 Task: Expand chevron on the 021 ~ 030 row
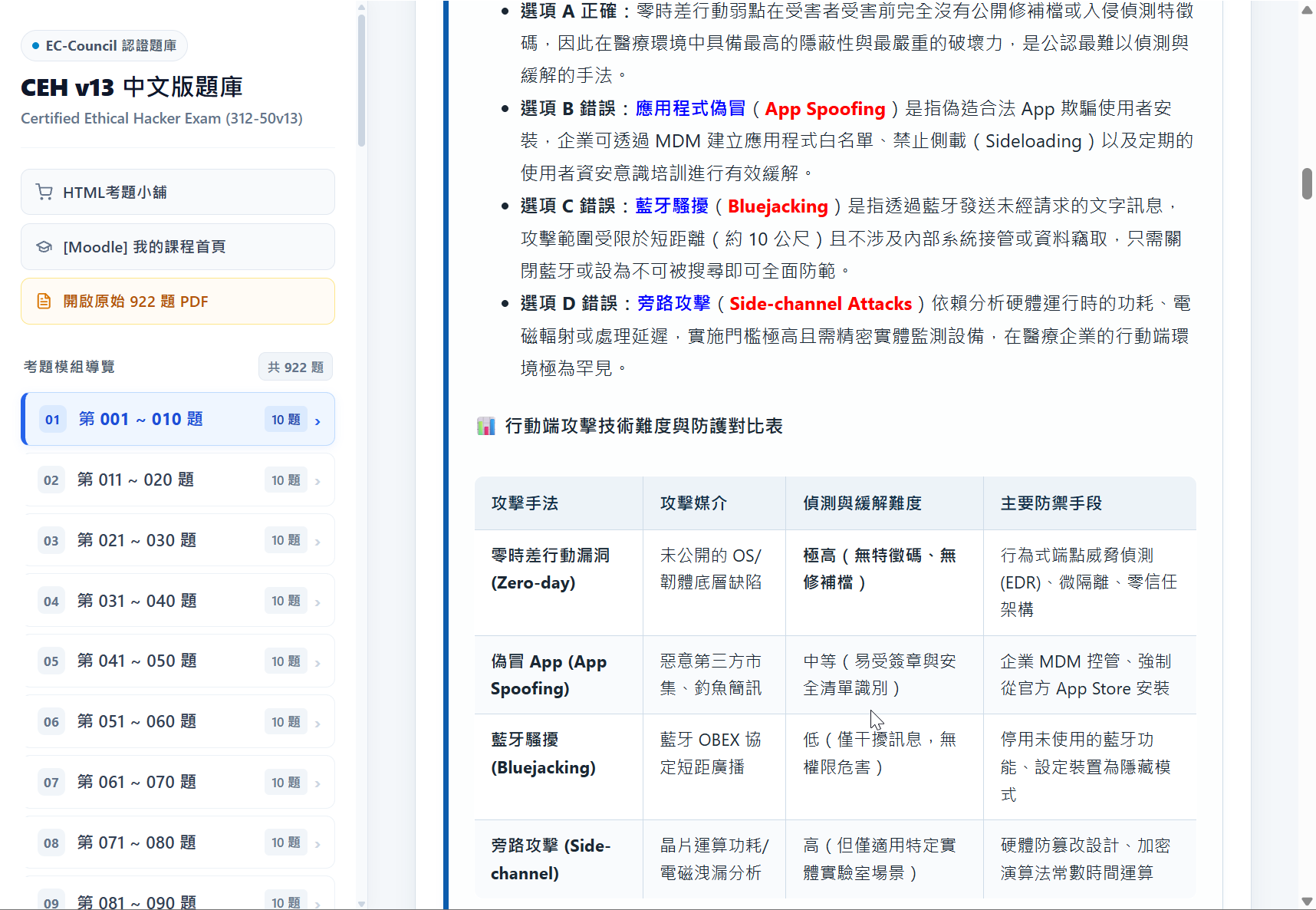pyautogui.click(x=317, y=542)
